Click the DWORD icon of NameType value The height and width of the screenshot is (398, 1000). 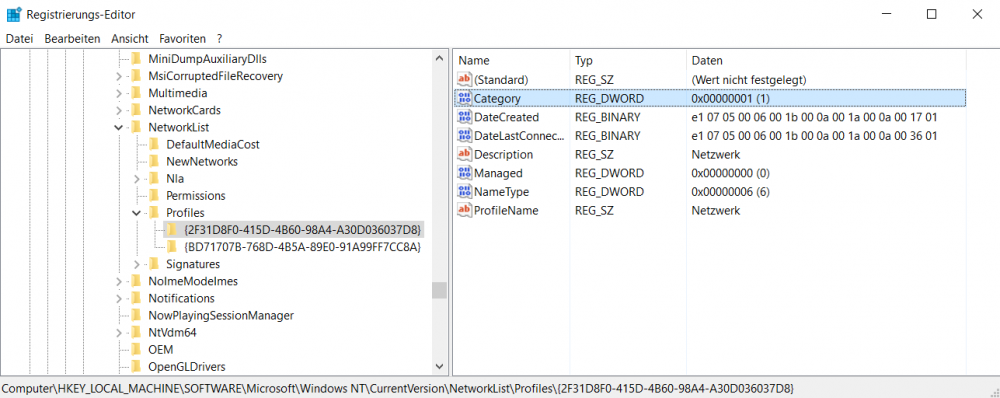(464, 191)
